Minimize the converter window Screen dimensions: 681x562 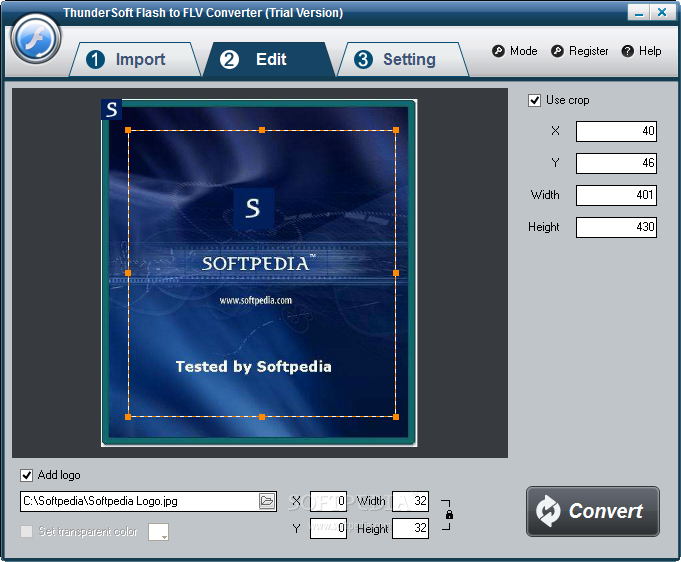pos(638,13)
